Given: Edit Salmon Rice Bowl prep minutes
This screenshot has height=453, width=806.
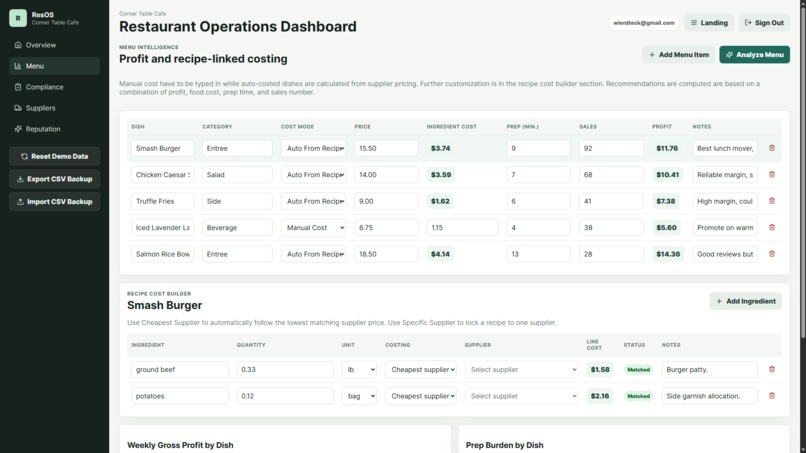Looking at the screenshot, I should [538, 254].
